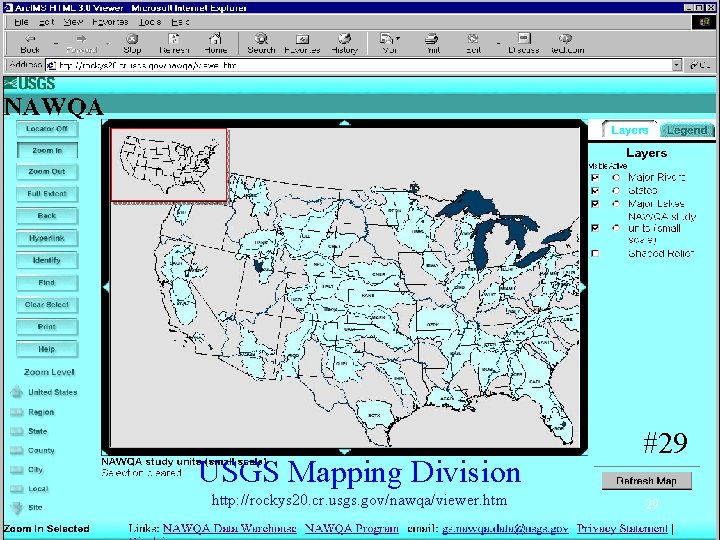Click the Clear Select button
This screenshot has height=540, width=720.
(x=47, y=304)
